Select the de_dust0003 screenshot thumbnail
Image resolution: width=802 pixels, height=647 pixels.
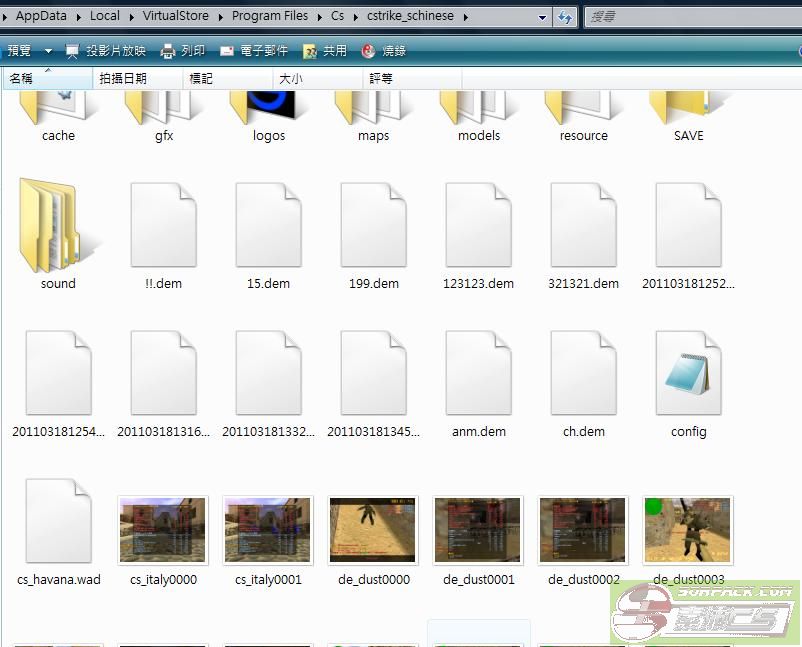[688, 530]
